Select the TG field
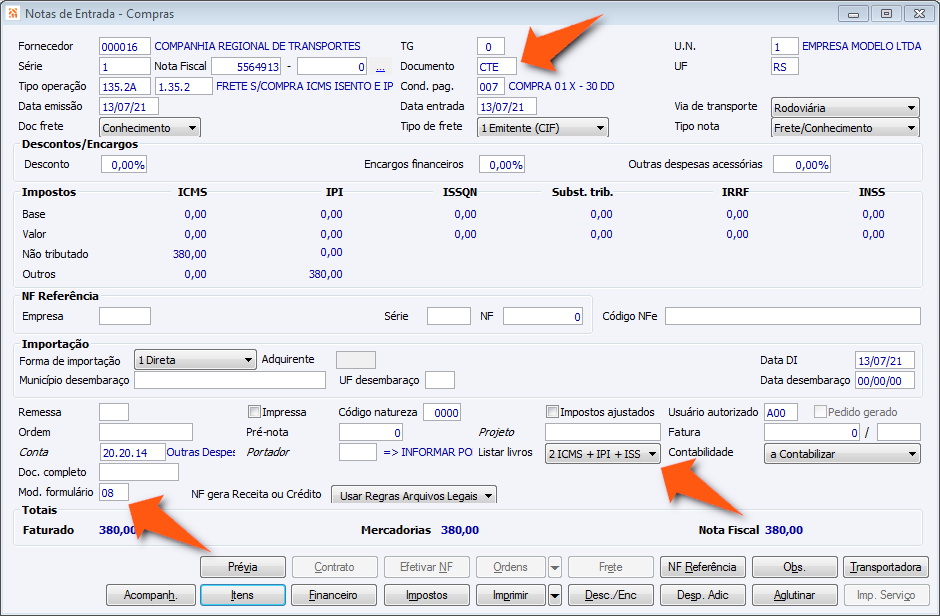 click(x=491, y=47)
